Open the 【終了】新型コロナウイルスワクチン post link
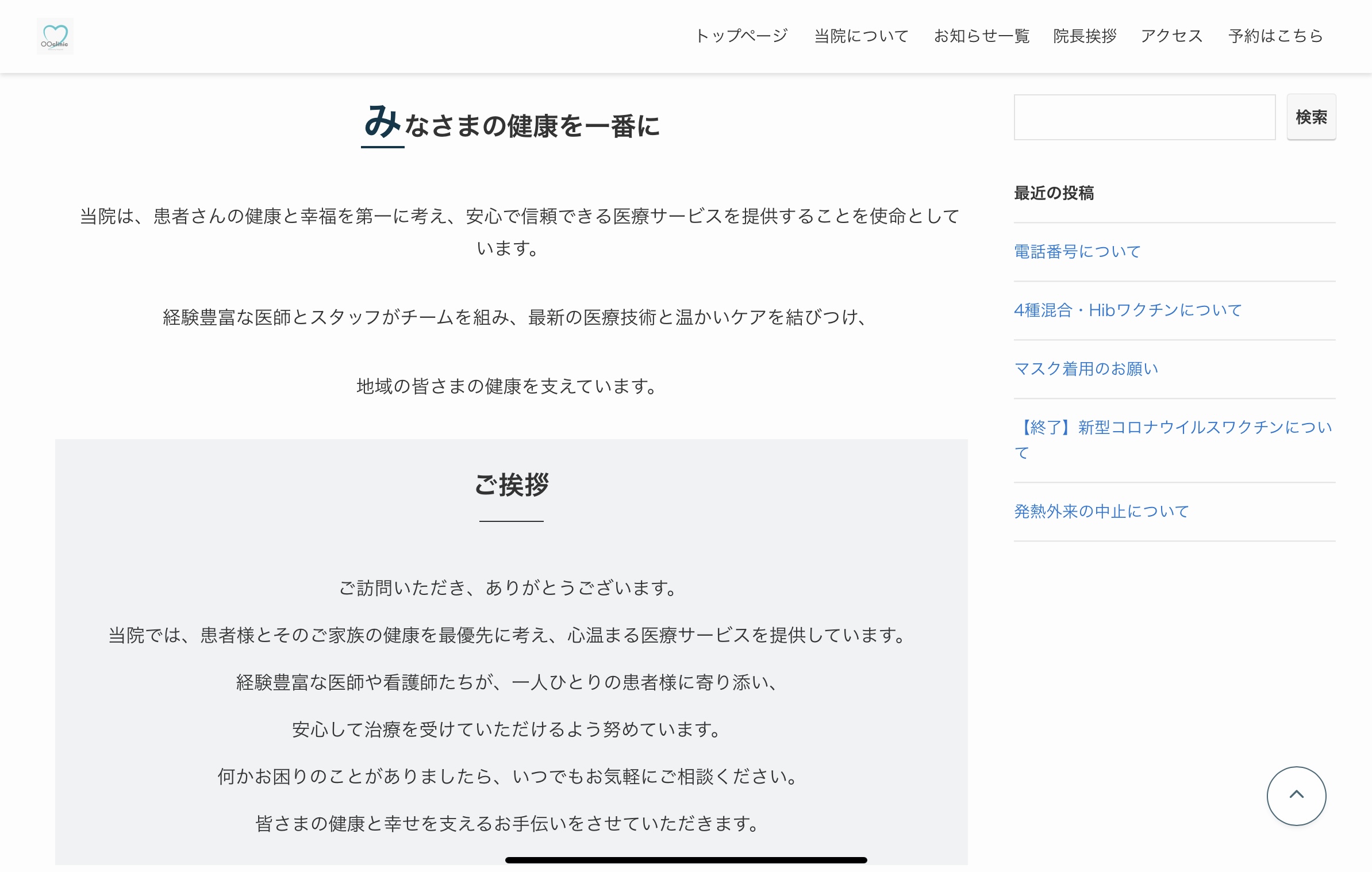 click(x=1173, y=428)
